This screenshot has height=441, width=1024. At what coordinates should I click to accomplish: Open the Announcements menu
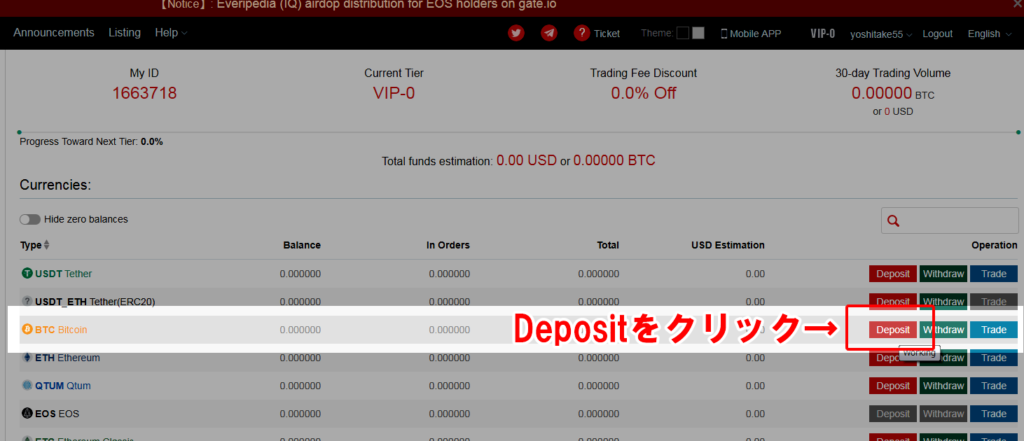[54, 33]
